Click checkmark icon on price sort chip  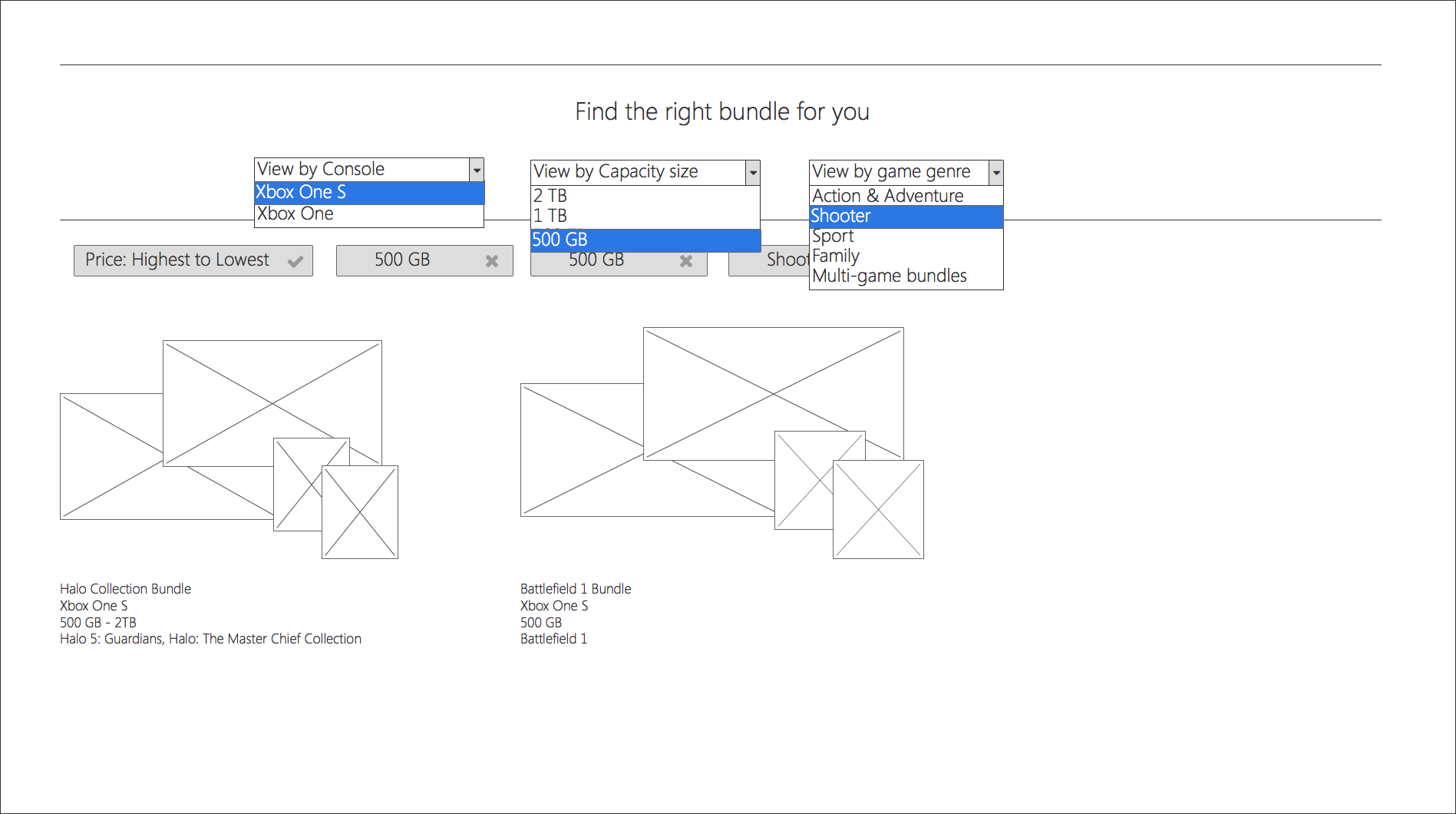coord(295,262)
